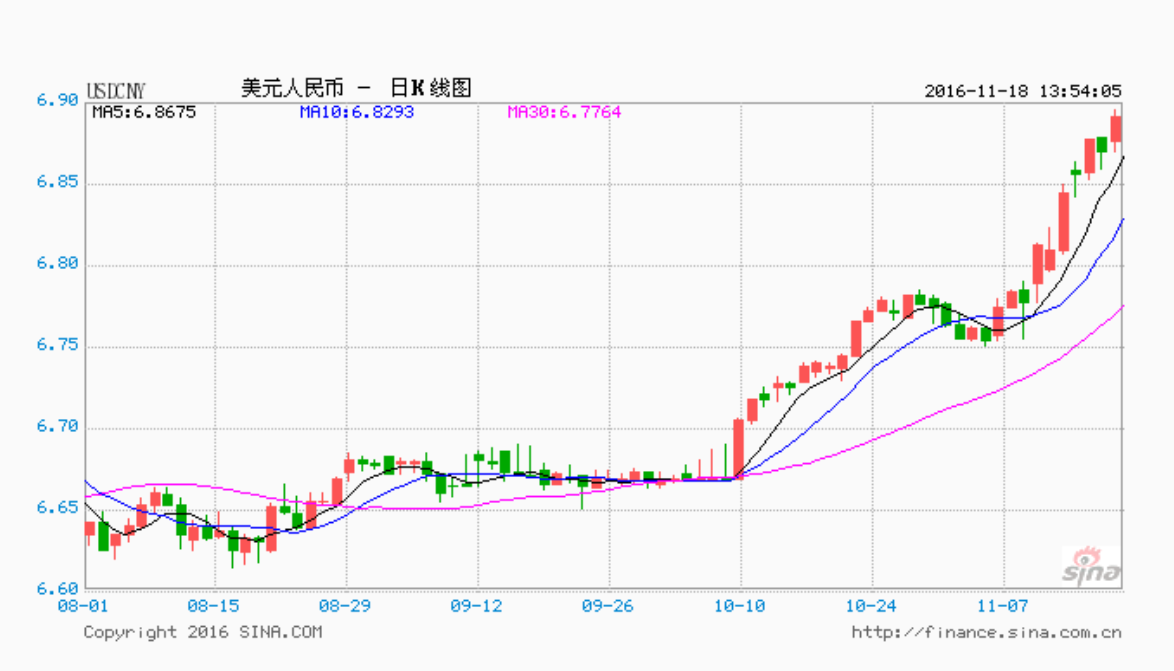The width and height of the screenshot is (1174, 671).
Task: Click the 10-10 date label
Action: (739, 606)
